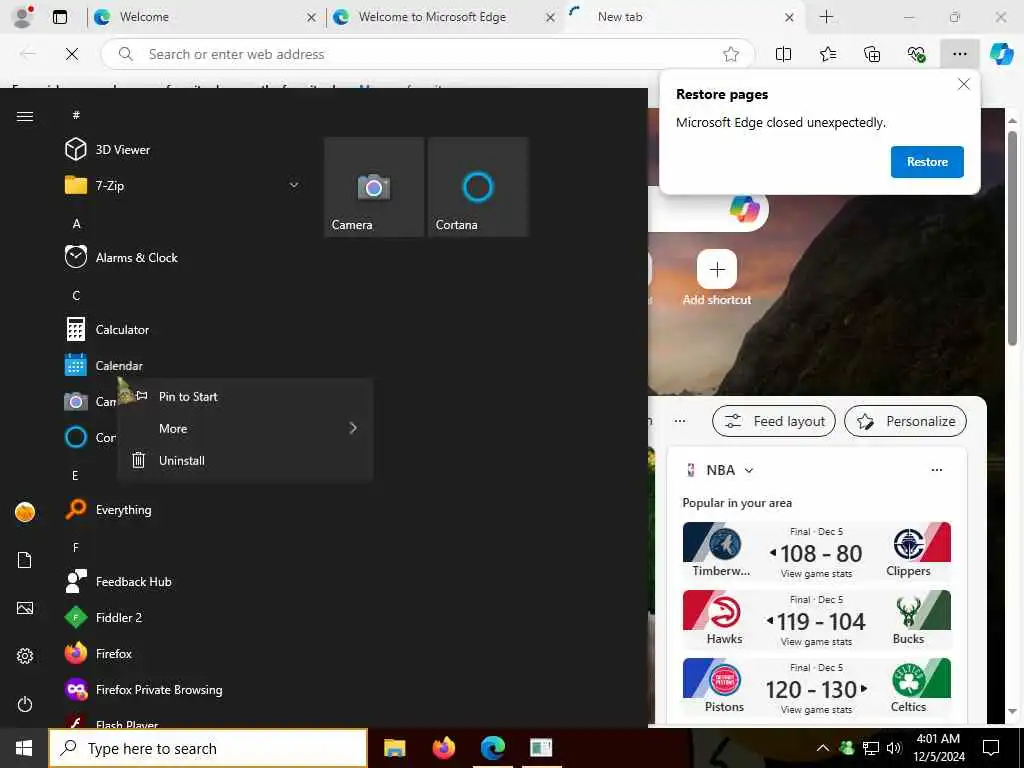1024x768 pixels.
Task: Open File Explorer from taskbar
Action: (x=394, y=748)
